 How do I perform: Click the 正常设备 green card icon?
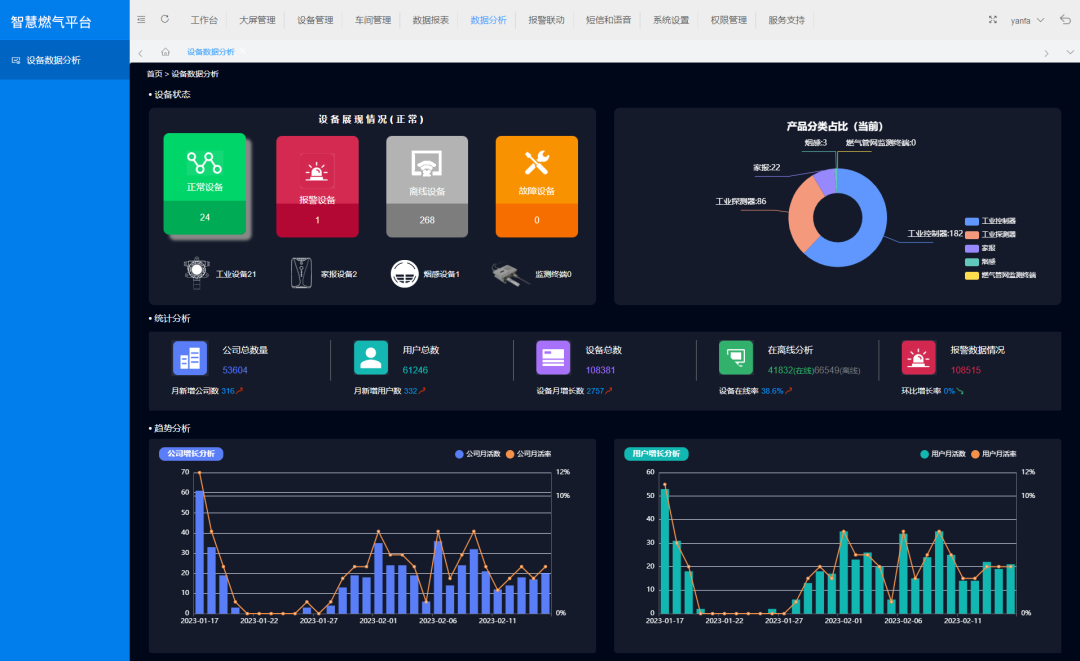point(204,163)
